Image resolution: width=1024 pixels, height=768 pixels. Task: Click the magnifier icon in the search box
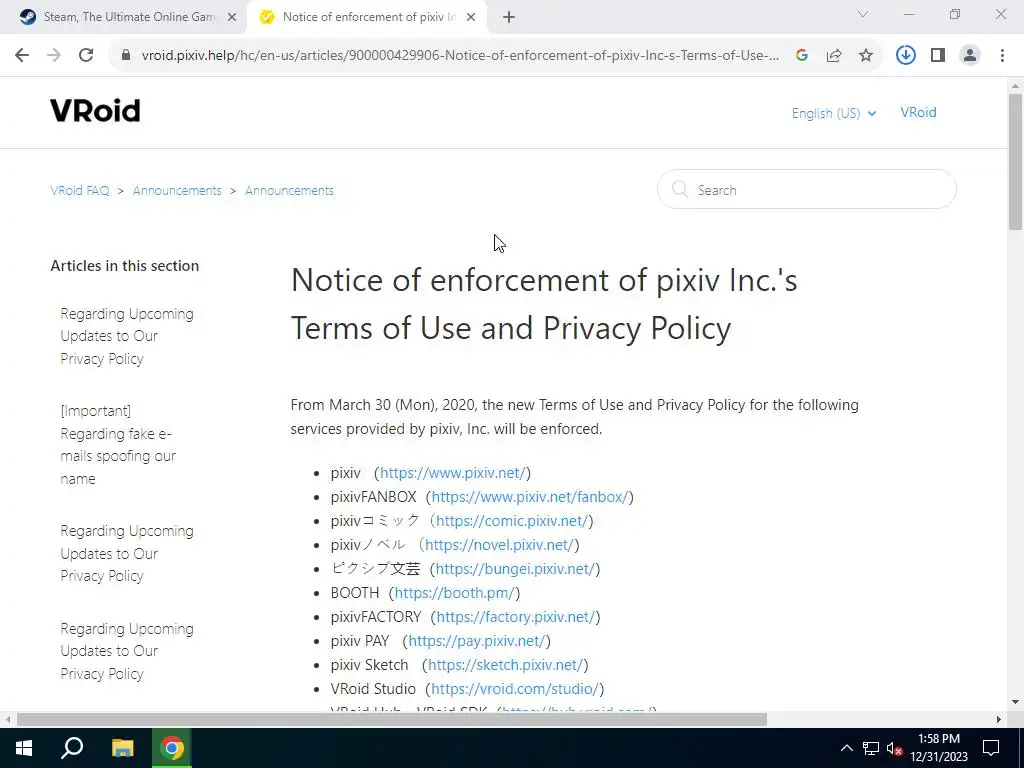coord(680,189)
